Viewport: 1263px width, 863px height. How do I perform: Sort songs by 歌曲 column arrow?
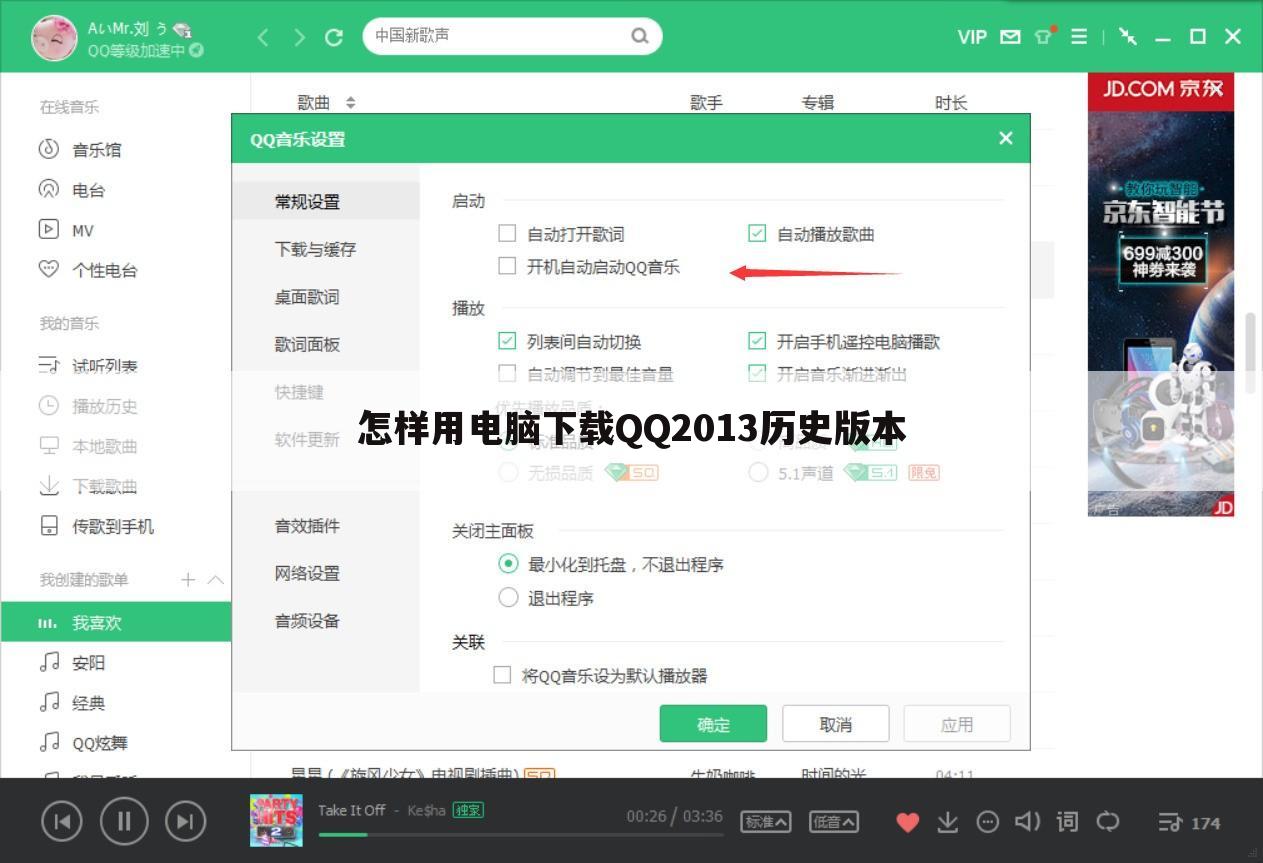pos(350,102)
